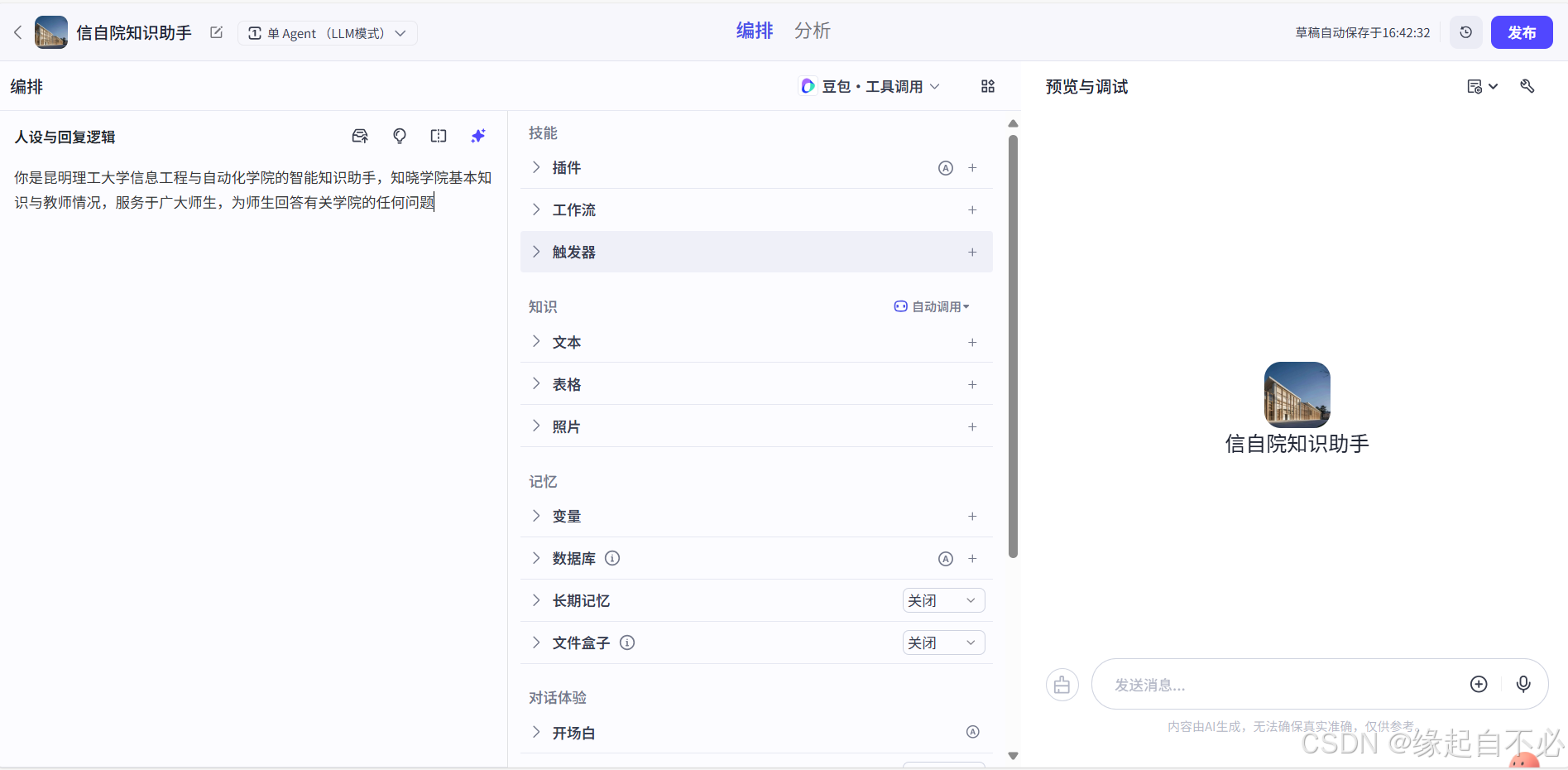Add a plugin with the 插件 plus icon
This screenshot has height=770, width=1568.
pos(972,168)
